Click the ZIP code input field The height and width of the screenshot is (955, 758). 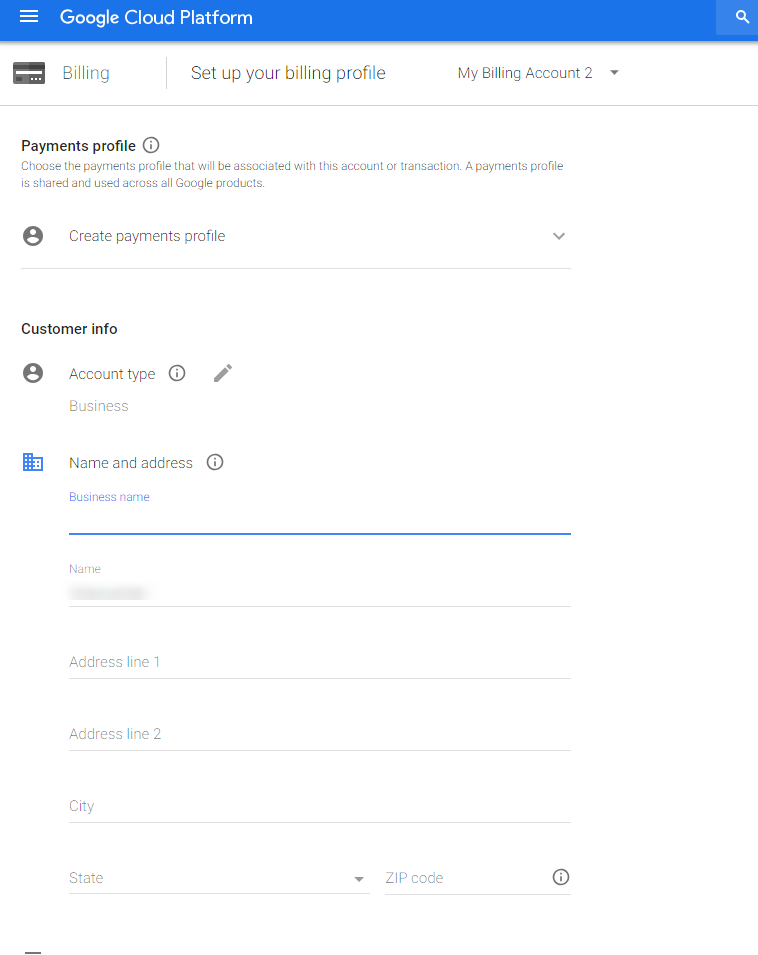[x=464, y=878]
